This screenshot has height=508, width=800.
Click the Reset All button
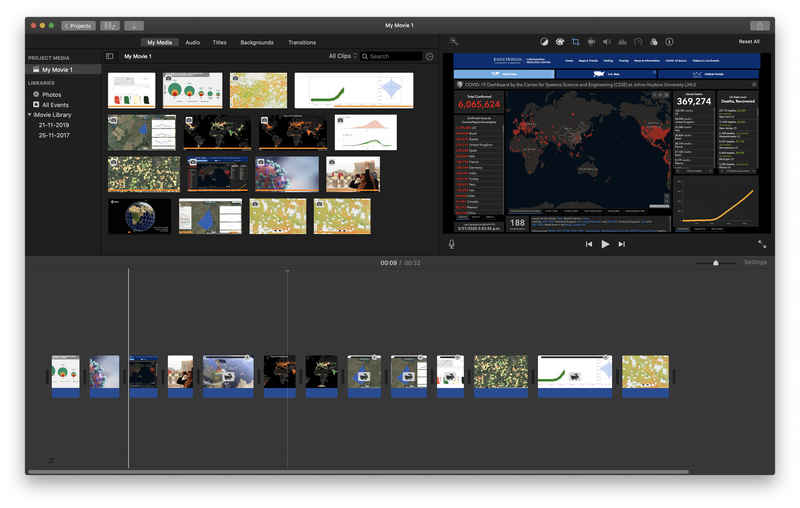[748, 42]
